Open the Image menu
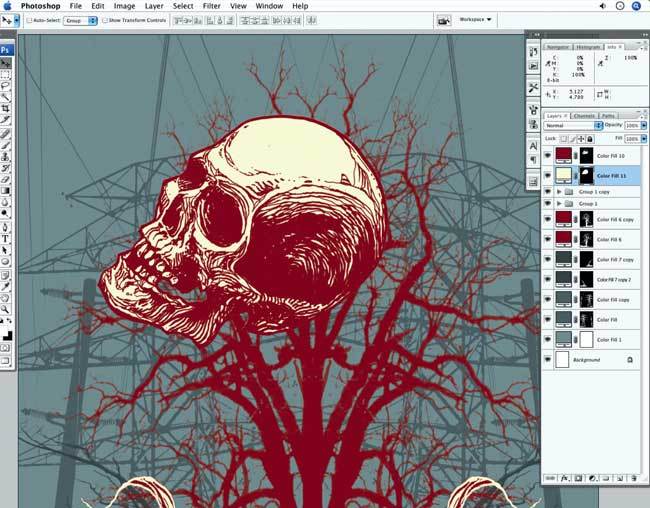The width and height of the screenshot is (650, 508). (124, 6)
